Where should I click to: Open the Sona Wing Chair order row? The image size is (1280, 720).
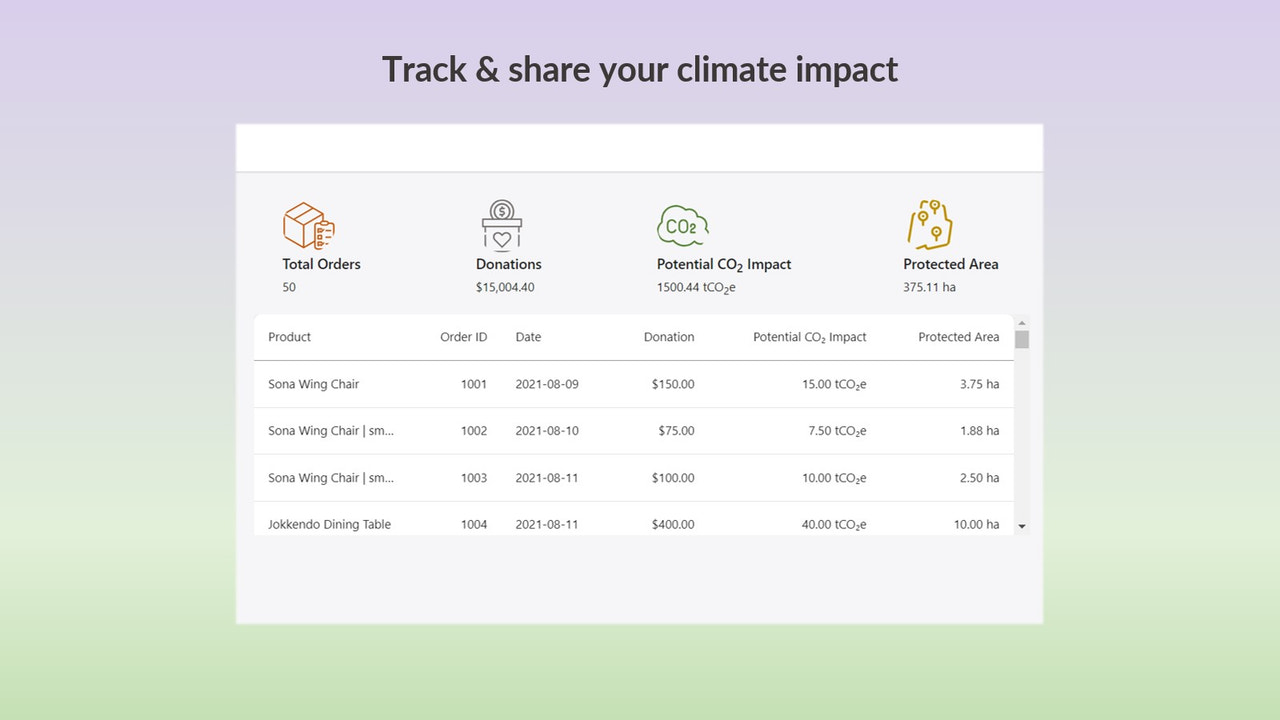pyautogui.click(x=313, y=384)
